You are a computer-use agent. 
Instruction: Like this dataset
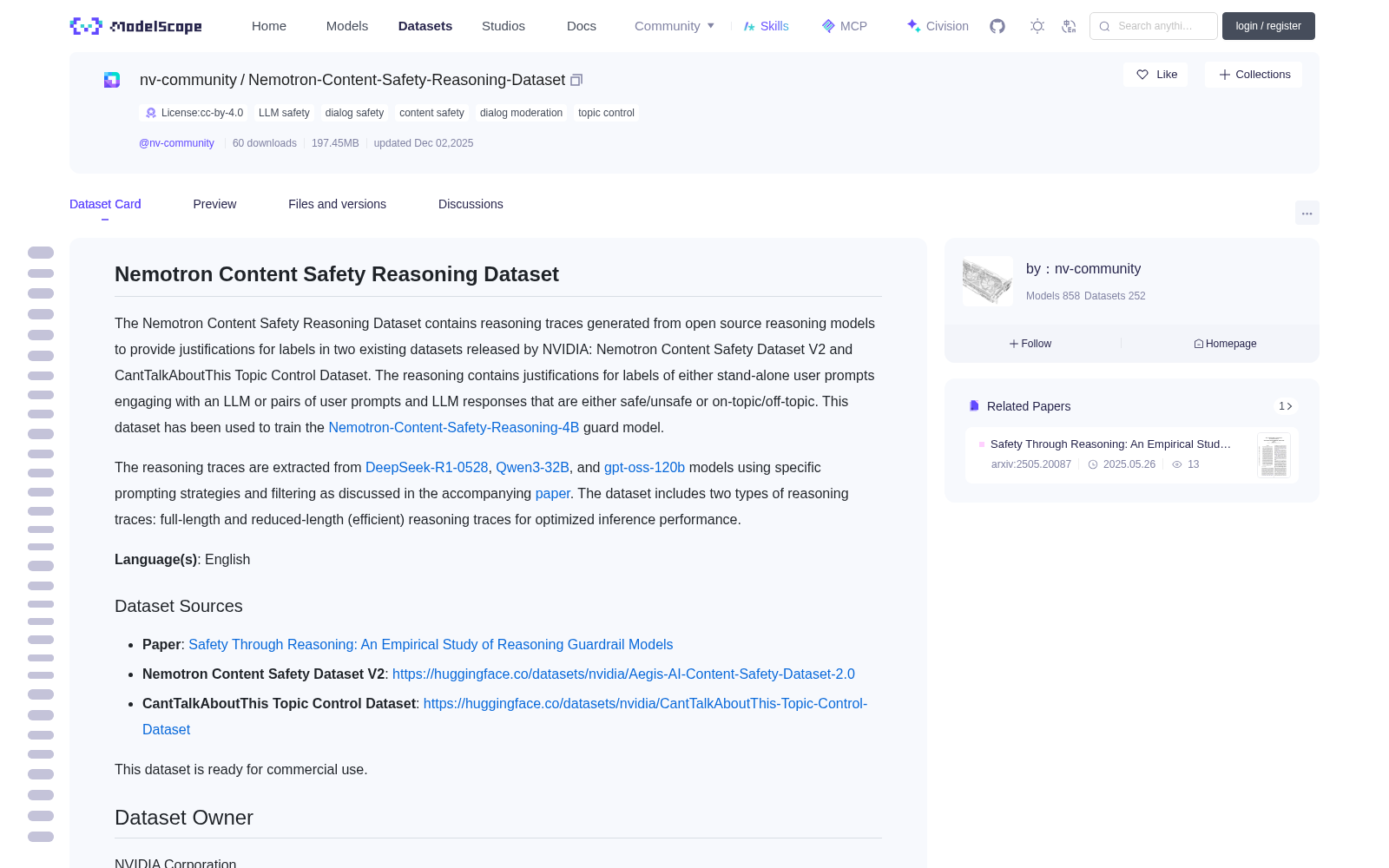pos(1155,75)
